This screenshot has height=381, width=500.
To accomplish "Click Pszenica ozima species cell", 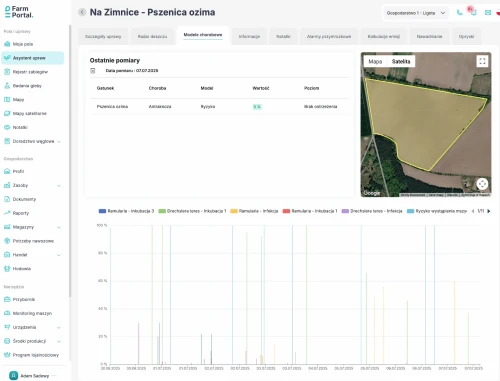I will 112,107.
